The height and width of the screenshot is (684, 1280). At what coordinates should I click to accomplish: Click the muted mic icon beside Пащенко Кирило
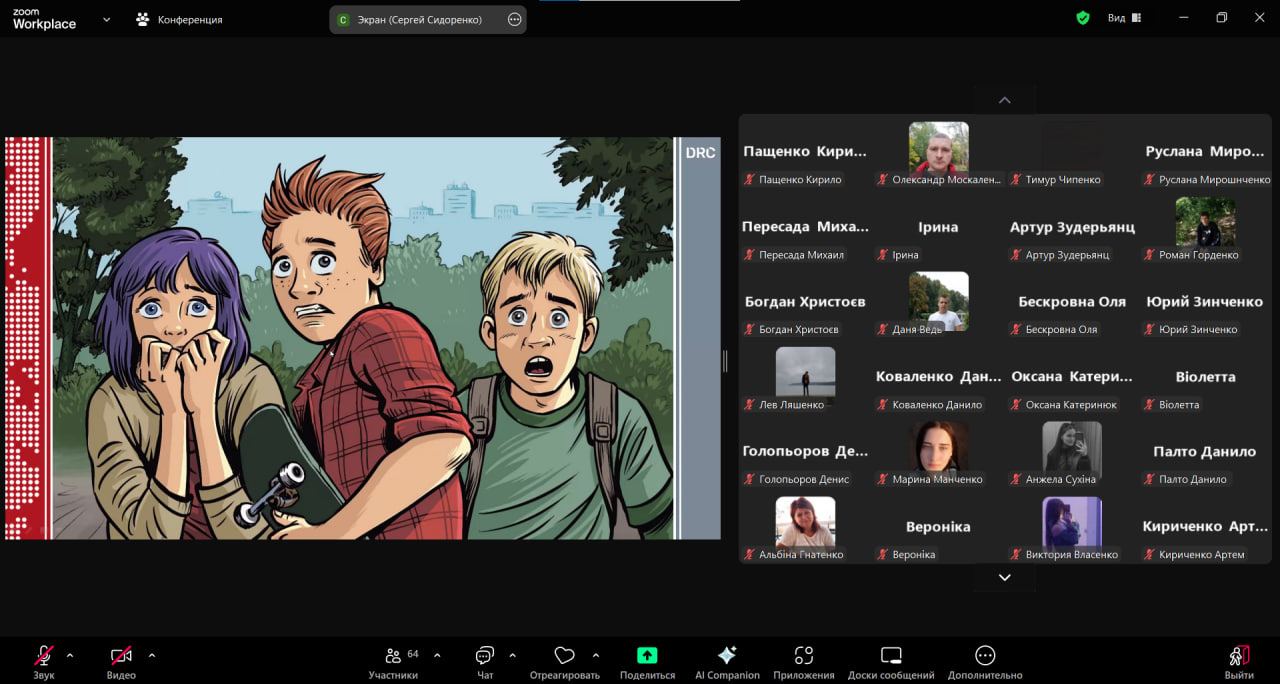(x=749, y=180)
